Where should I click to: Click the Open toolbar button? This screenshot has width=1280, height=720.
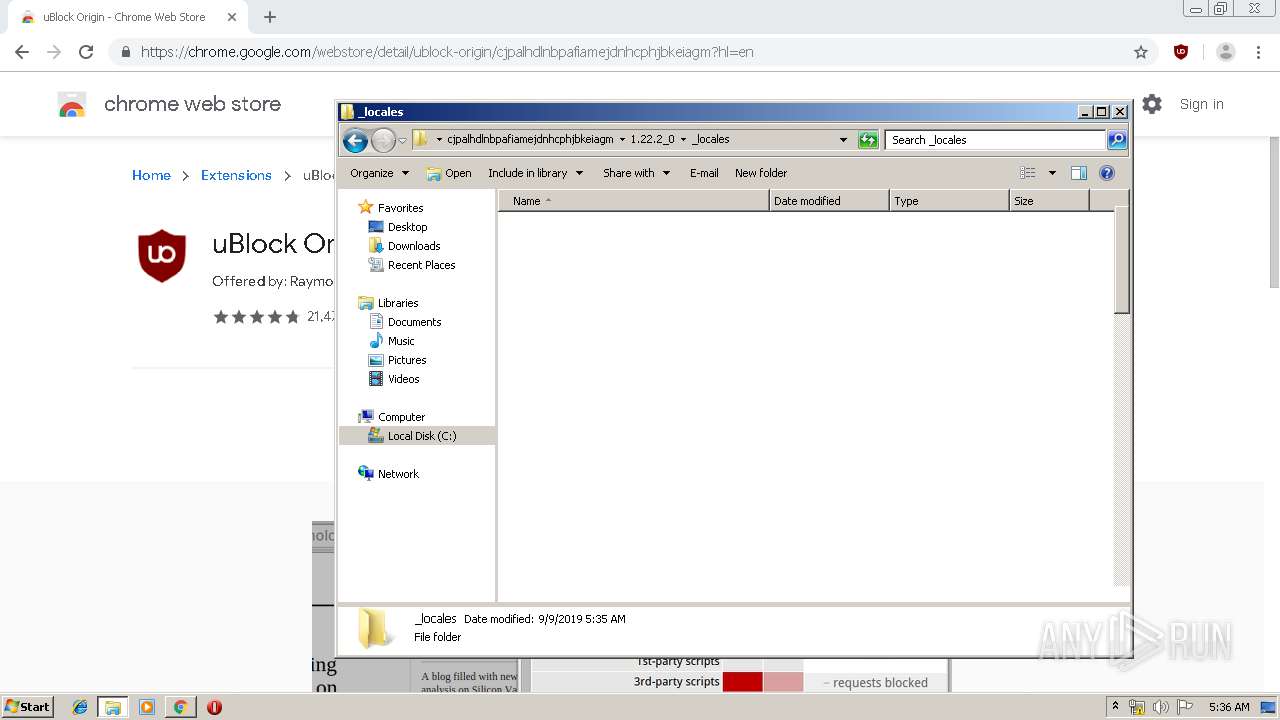449,173
